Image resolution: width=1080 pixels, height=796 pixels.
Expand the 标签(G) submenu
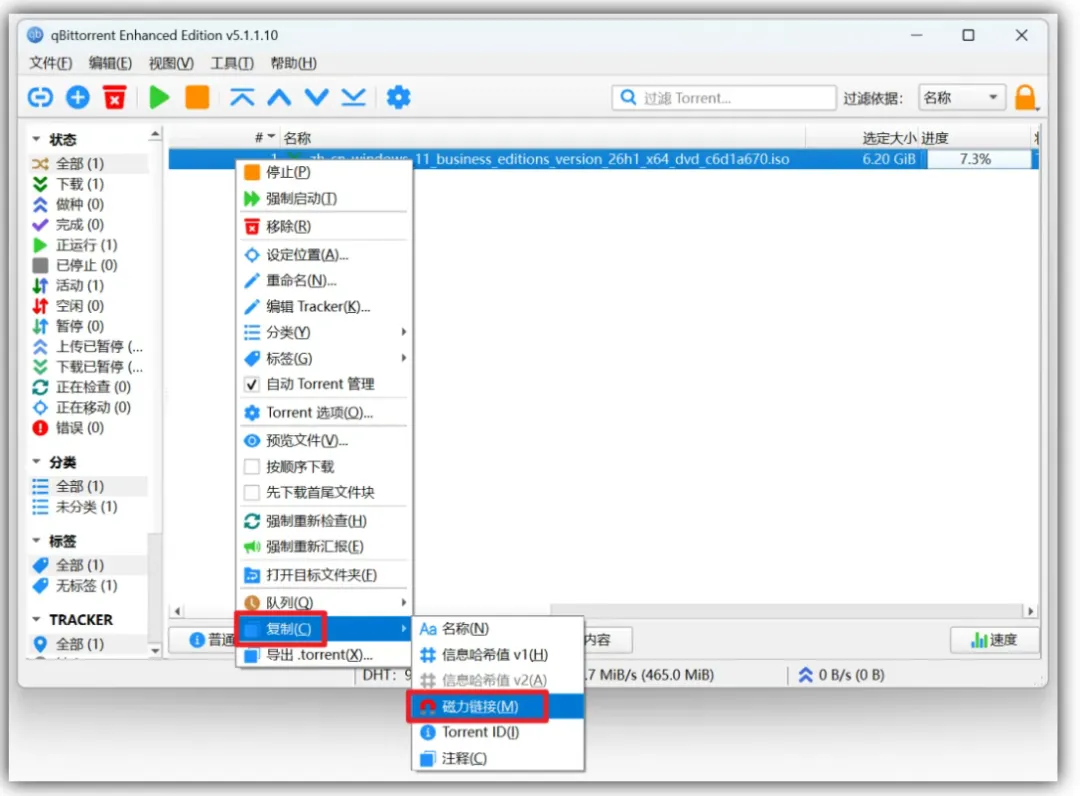[323, 359]
